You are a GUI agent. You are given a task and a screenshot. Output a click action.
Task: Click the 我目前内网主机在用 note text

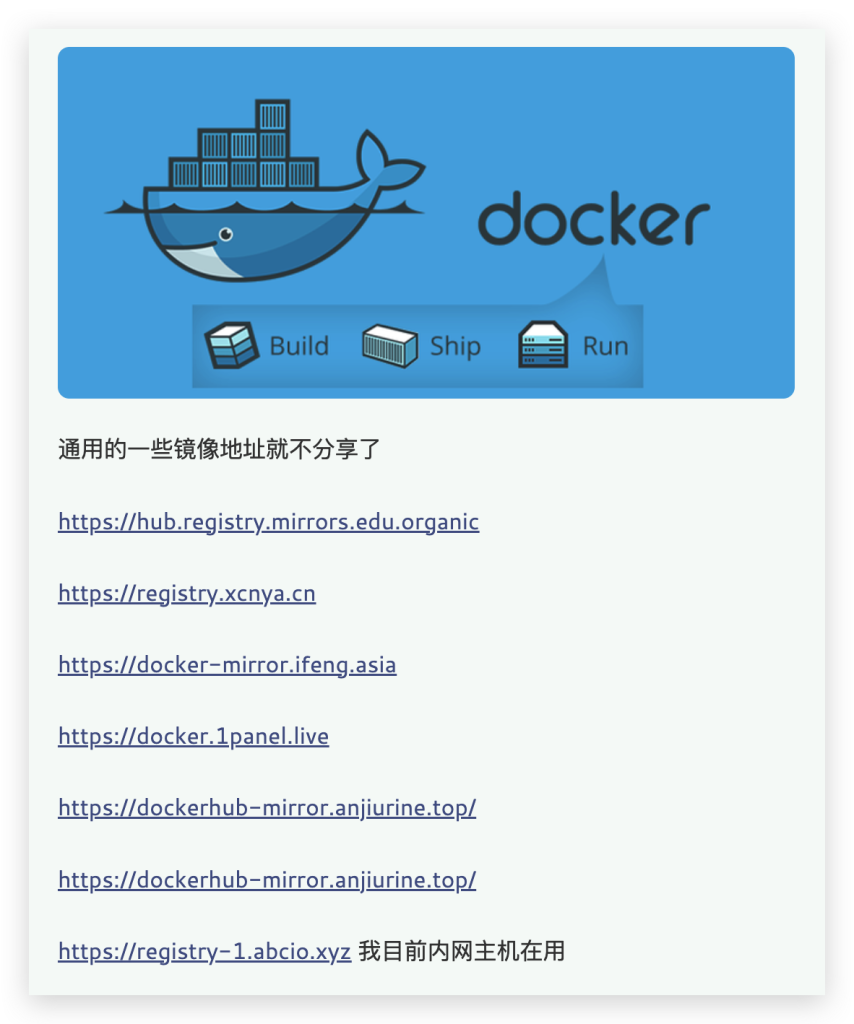pos(462,951)
